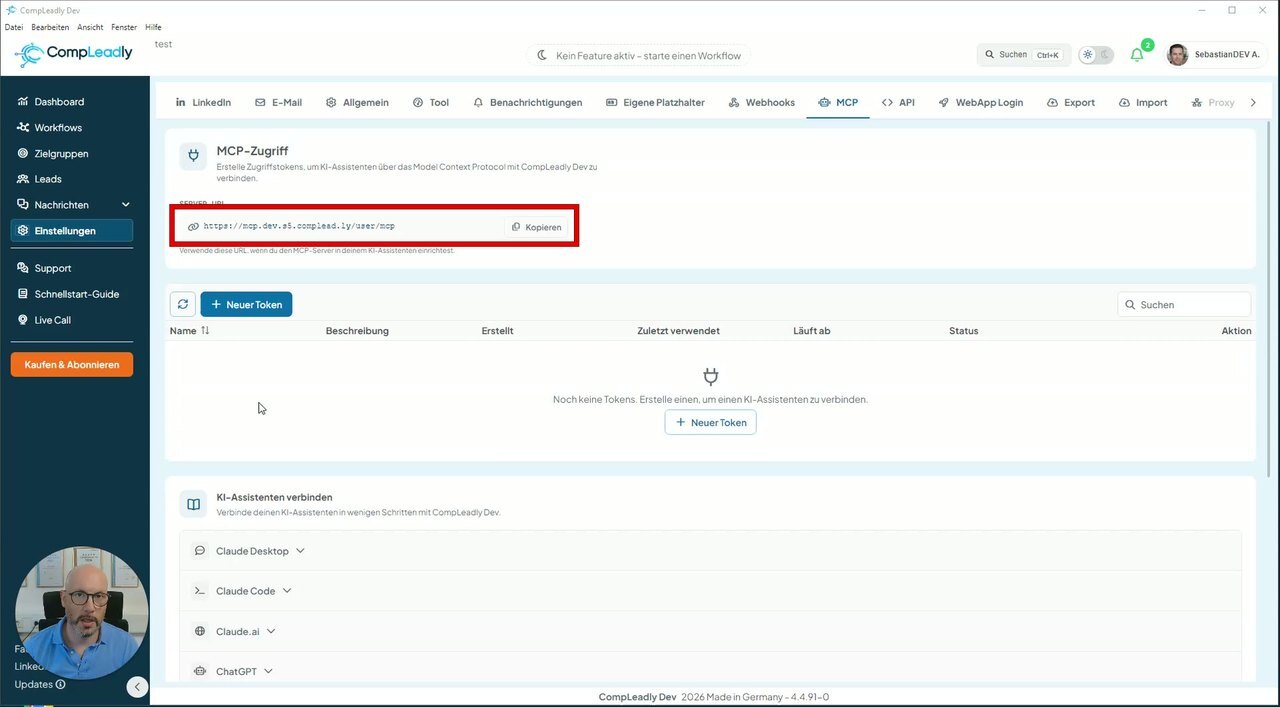Click the Erstellt column header
The image size is (1280, 707).
pos(497,330)
